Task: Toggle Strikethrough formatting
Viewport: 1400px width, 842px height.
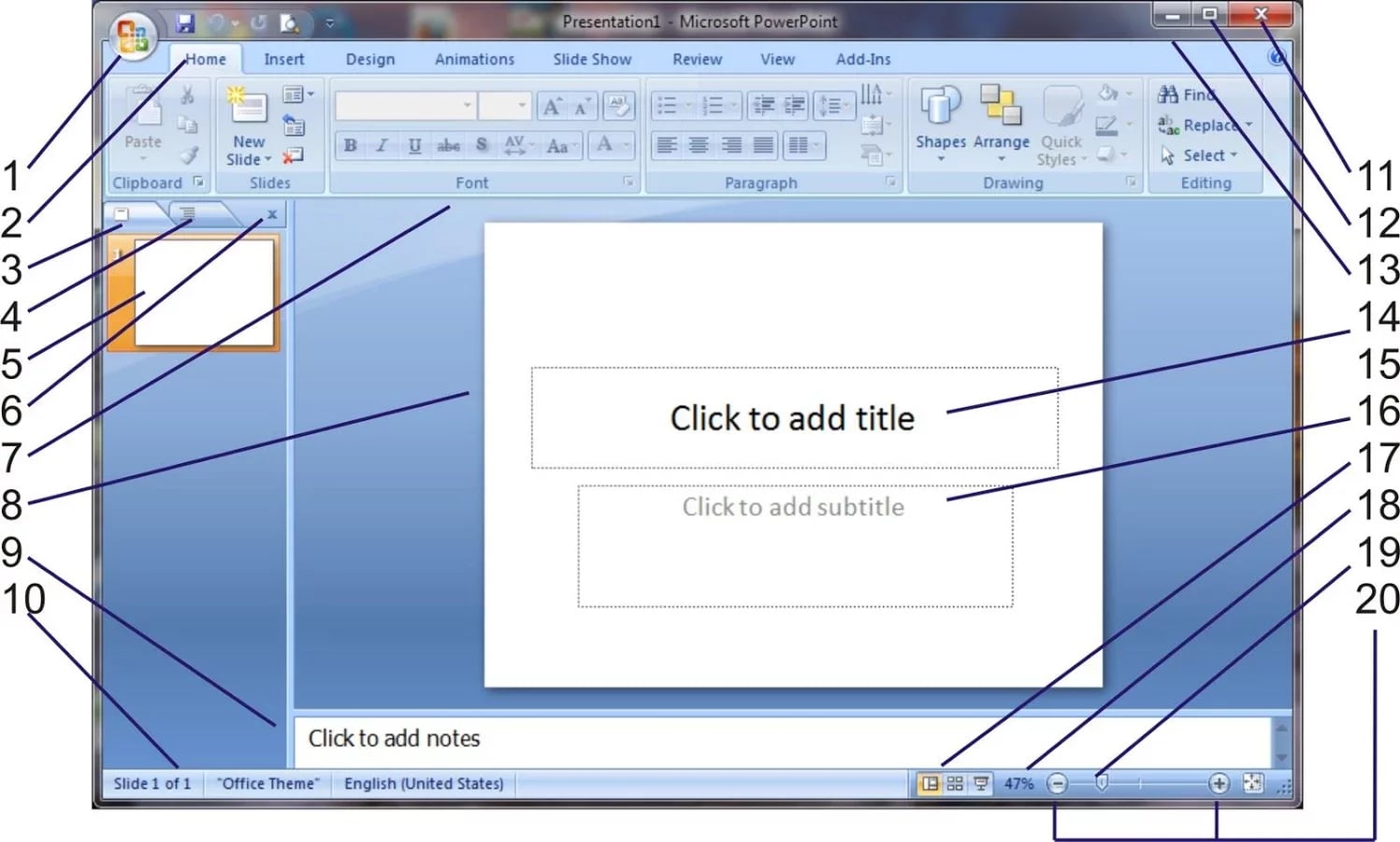Action: [x=449, y=145]
